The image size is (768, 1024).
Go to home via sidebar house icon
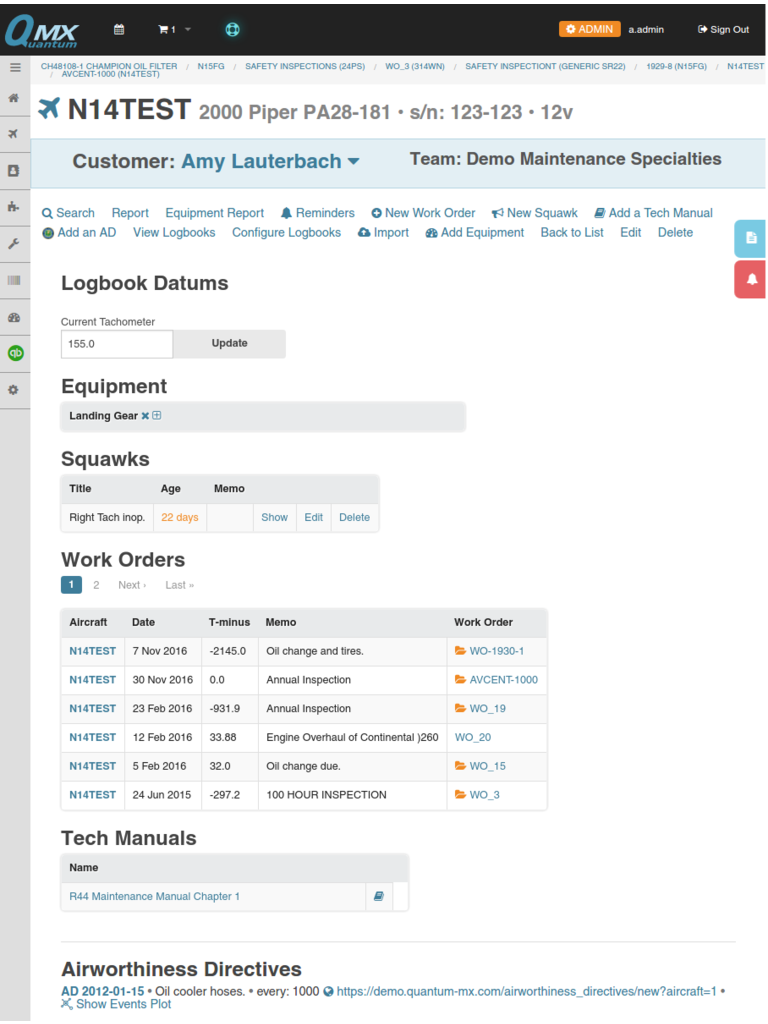click(x=14, y=98)
